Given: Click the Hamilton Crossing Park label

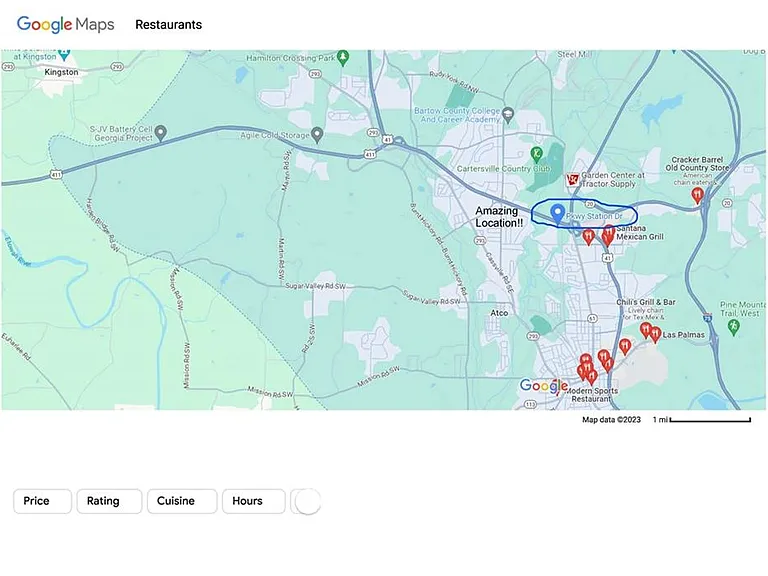Looking at the screenshot, I should (291, 58).
